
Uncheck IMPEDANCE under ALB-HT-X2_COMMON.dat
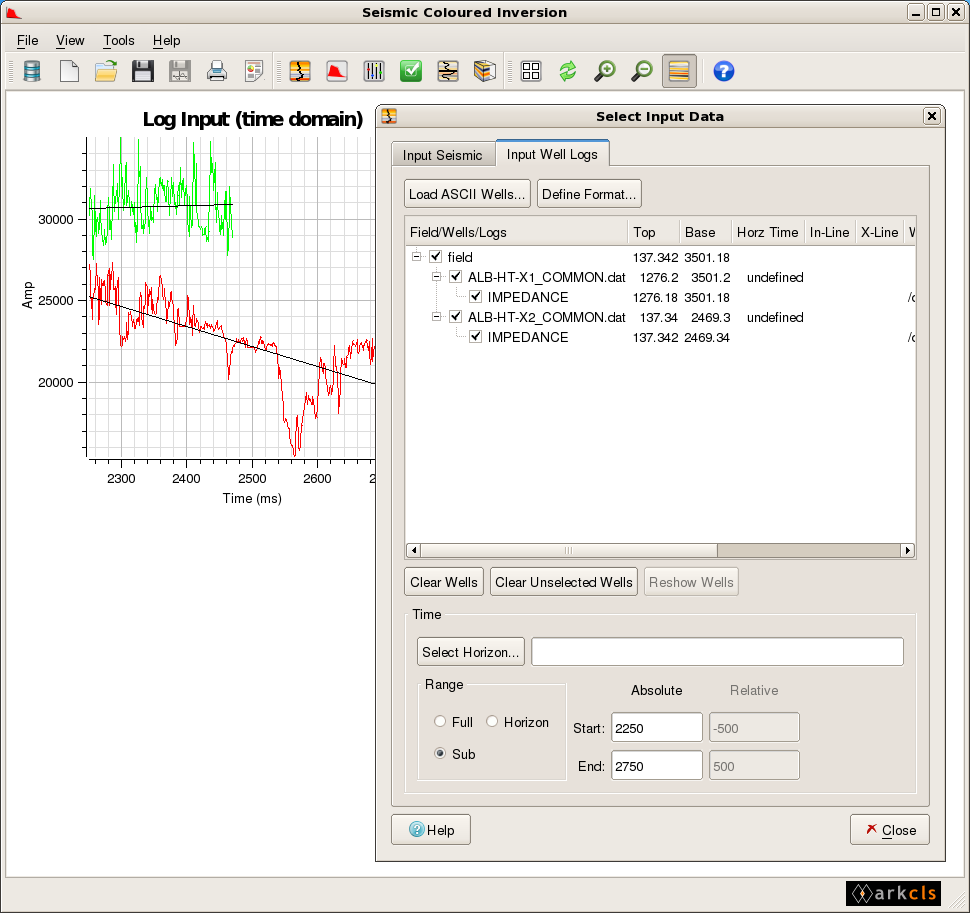point(476,336)
